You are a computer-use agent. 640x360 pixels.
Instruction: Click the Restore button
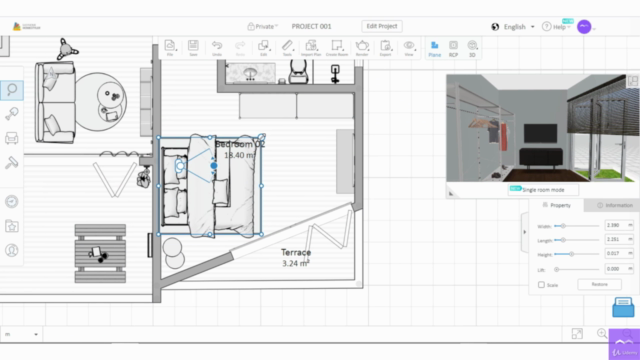click(599, 284)
